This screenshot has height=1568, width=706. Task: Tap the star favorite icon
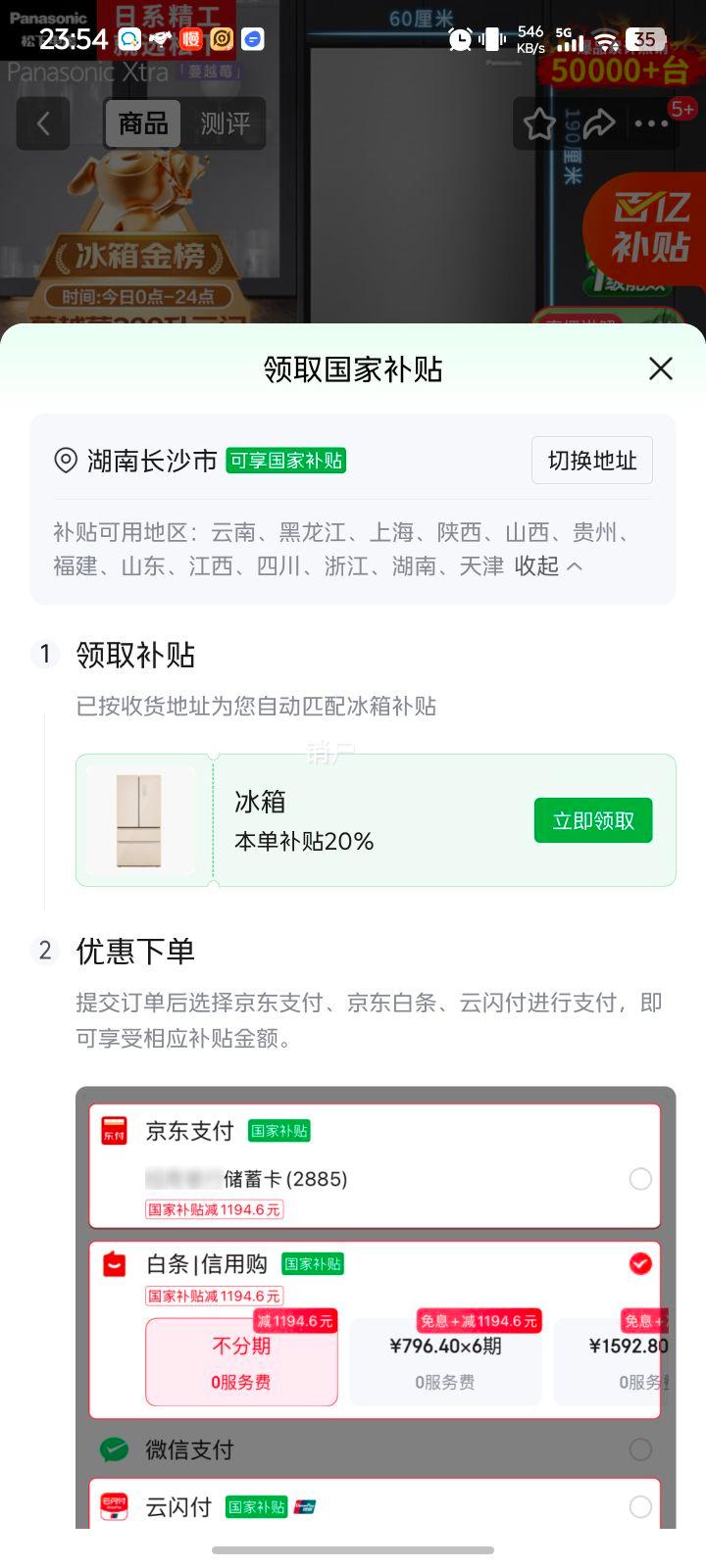[x=539, y=124]
